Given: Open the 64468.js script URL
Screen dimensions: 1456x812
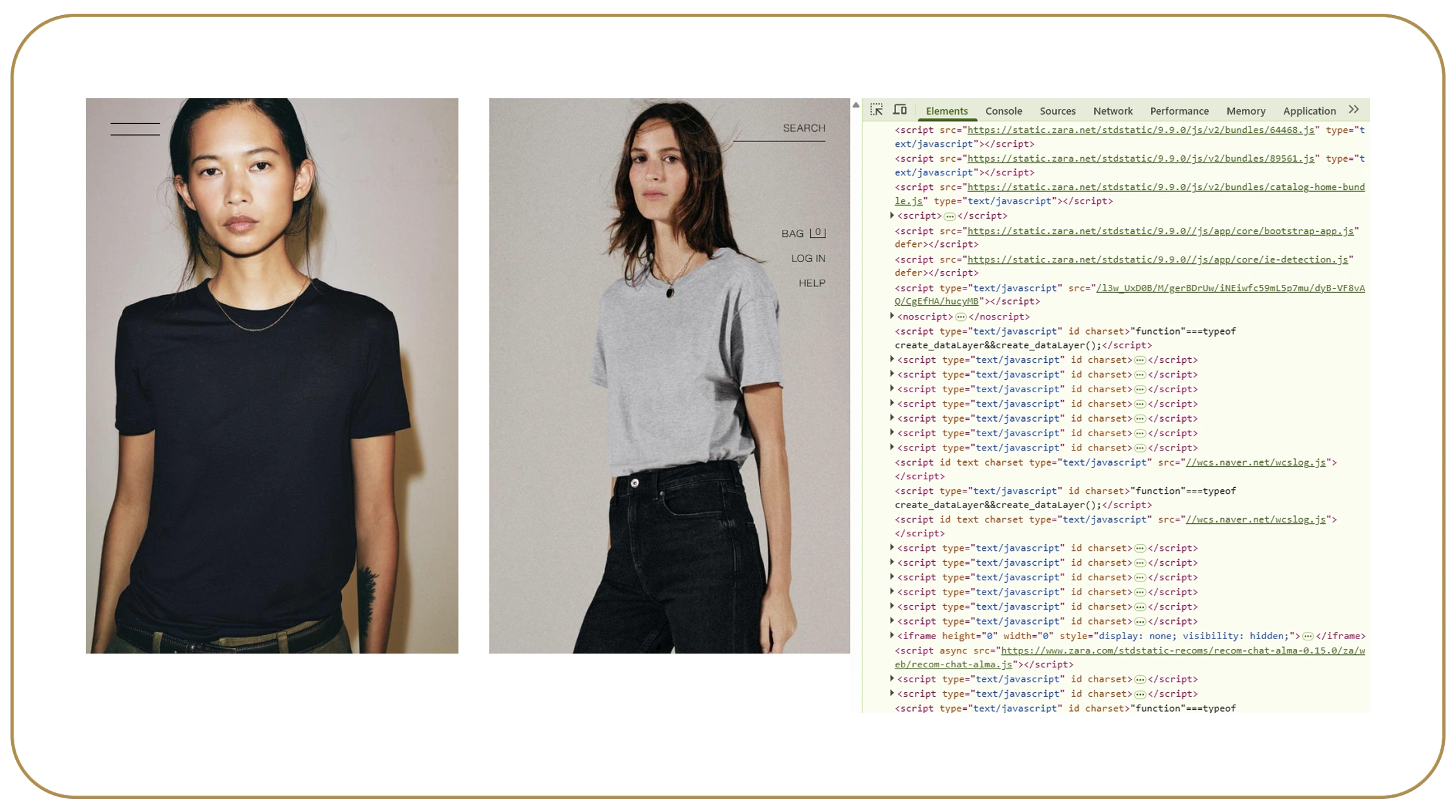Looking at the screenshot, I should pyautogui.click(x=1140, y=130).
